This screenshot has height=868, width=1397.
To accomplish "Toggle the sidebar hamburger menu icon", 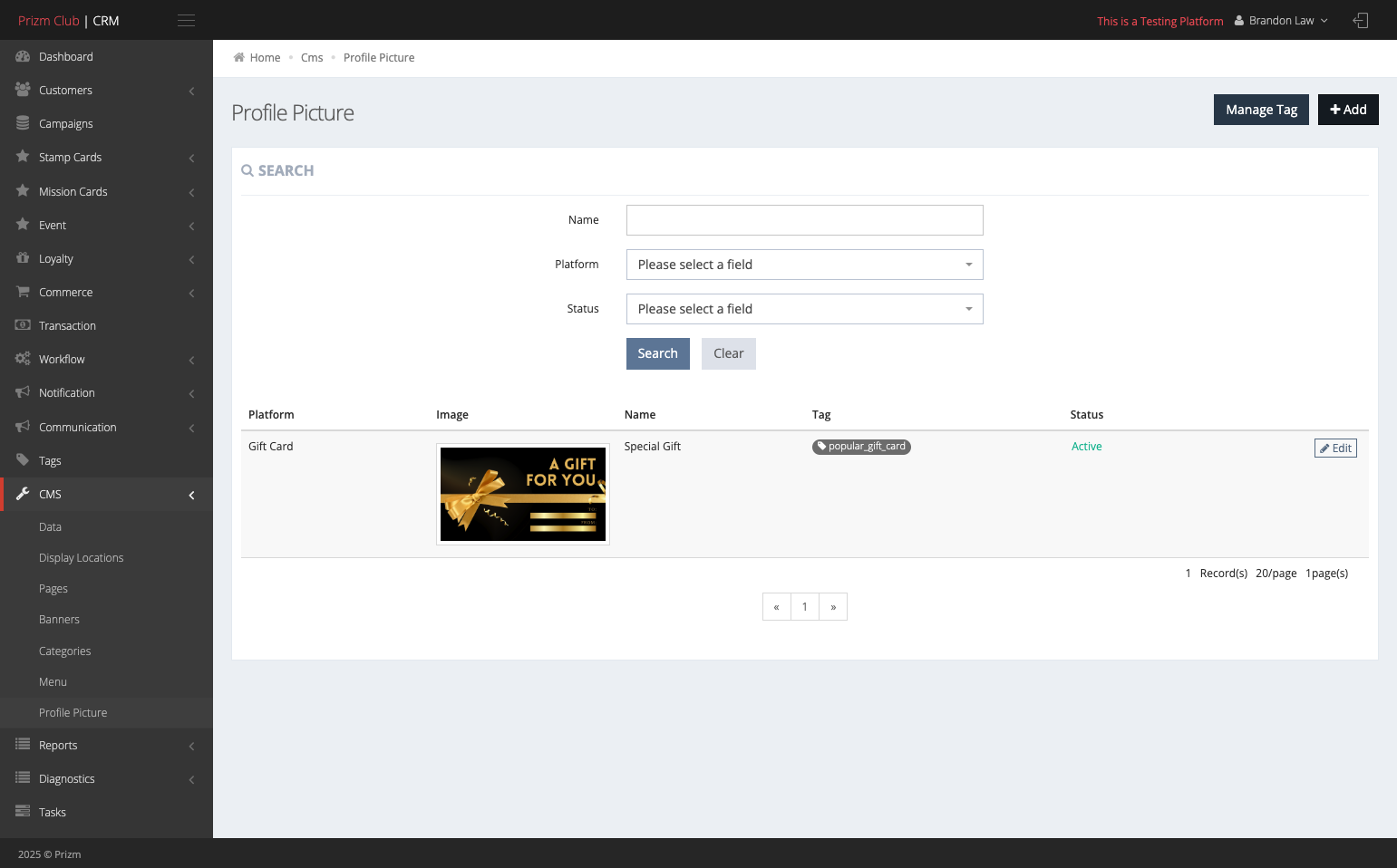I will pyautogui.click(x=186, y=20).
